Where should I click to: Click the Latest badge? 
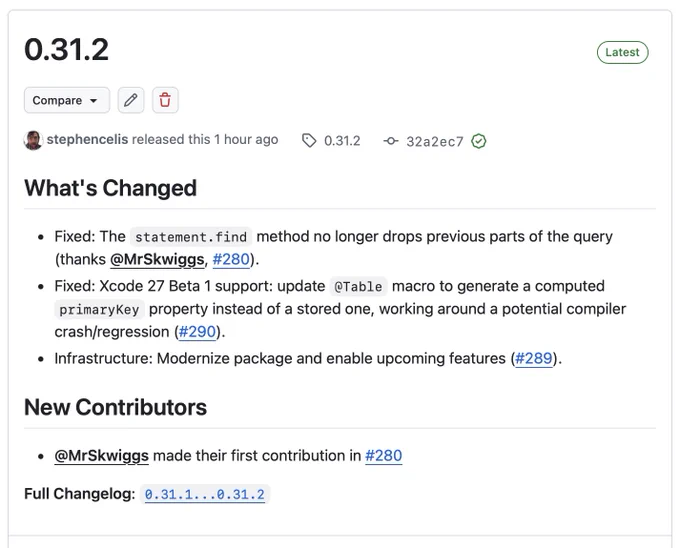622,52
